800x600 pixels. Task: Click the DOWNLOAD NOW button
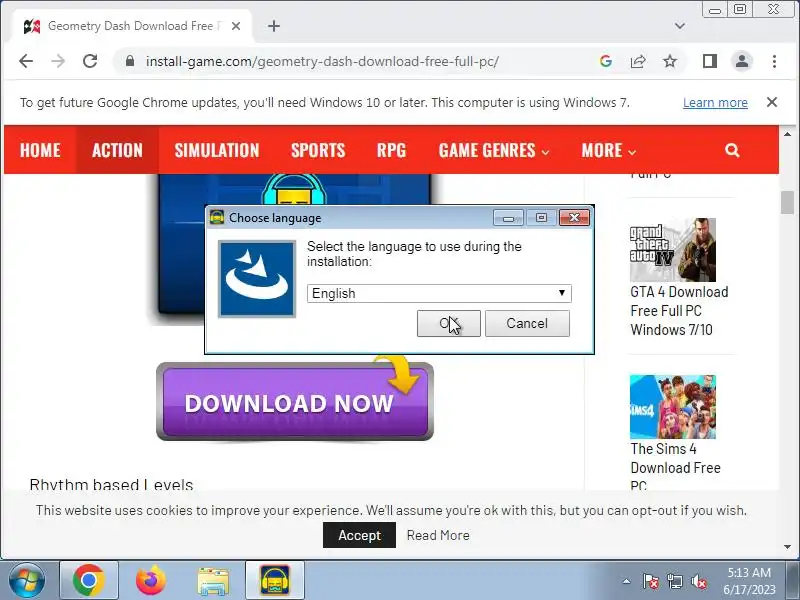coord(295,402)
